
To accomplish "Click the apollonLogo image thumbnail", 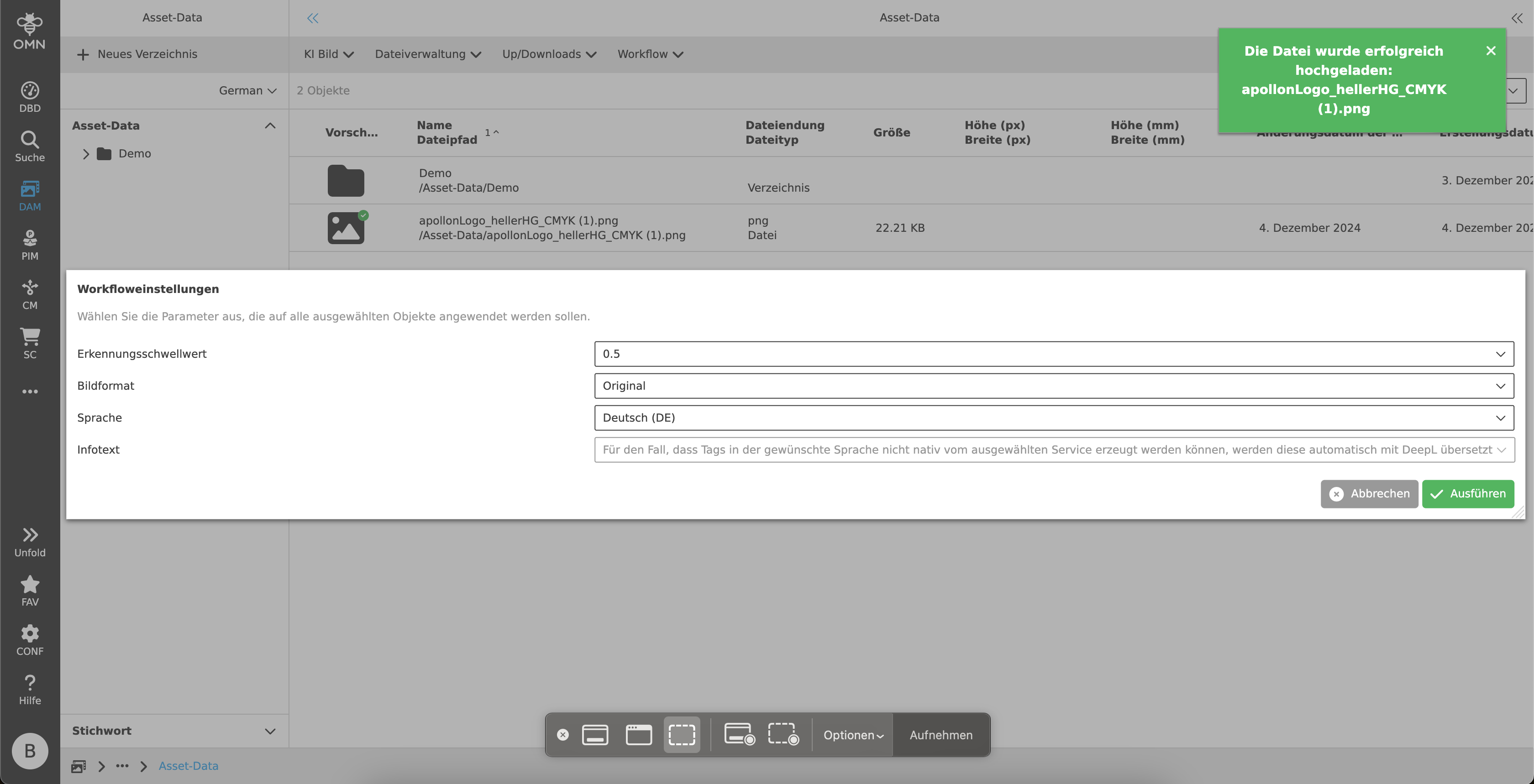I will pyautogui.click(x=346, y=228).
